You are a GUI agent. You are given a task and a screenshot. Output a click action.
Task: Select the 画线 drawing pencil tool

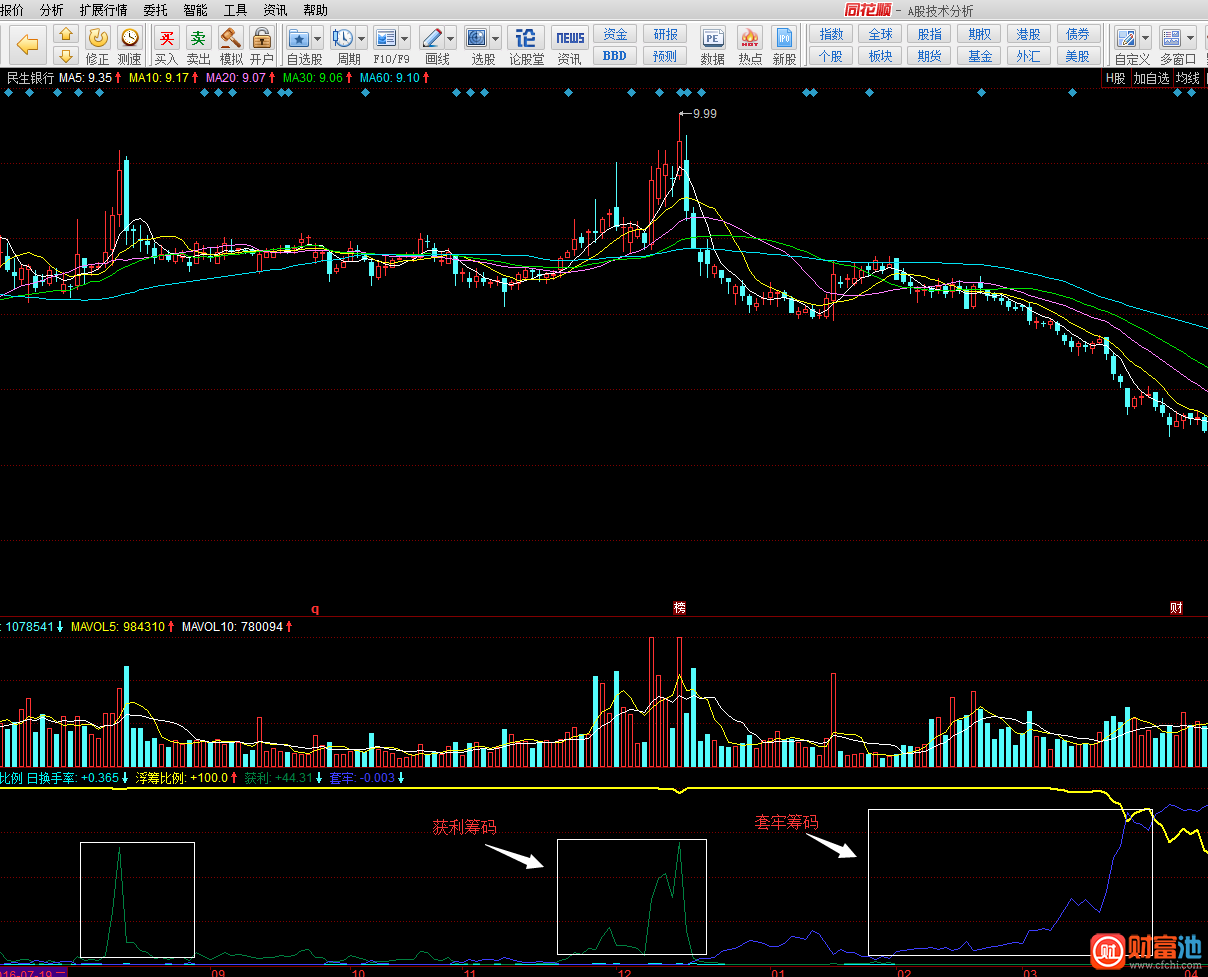click(431, 39)
